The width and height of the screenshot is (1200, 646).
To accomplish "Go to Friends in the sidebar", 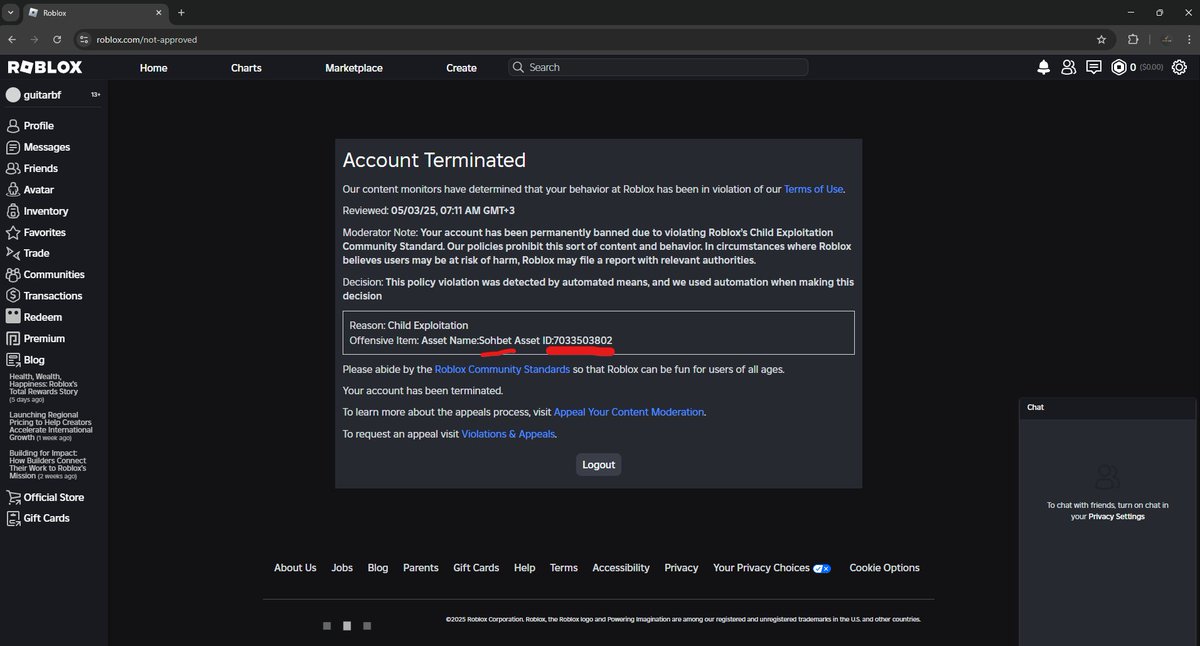I will tap(32, 168).
